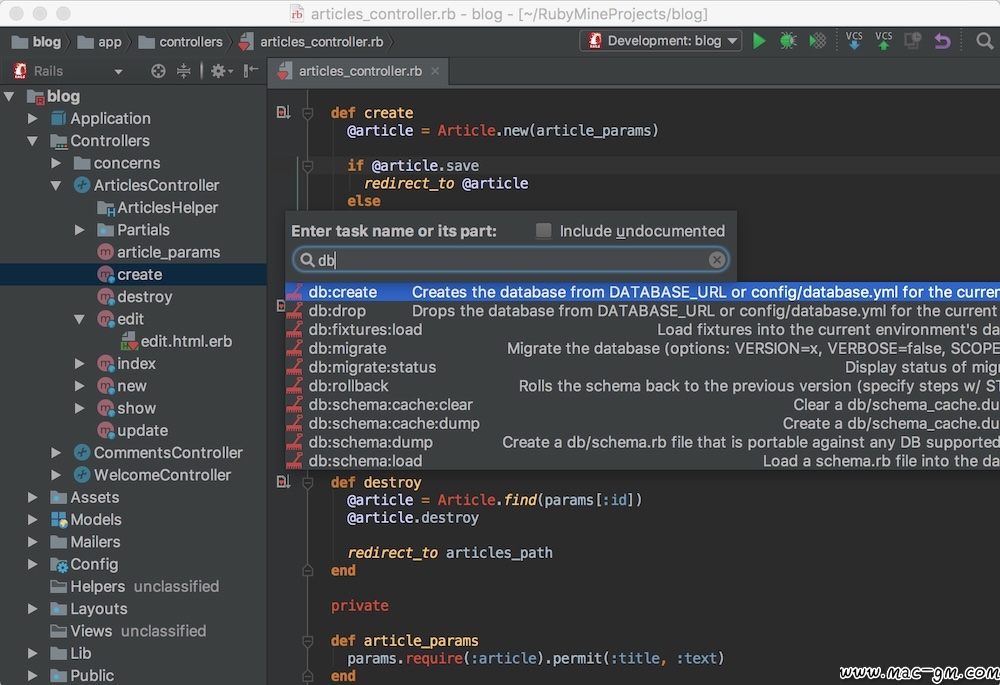The height and width of the screenshot is (685, 1000).
Task: Click the VCS commit changes icon
Action: (883, 41)
